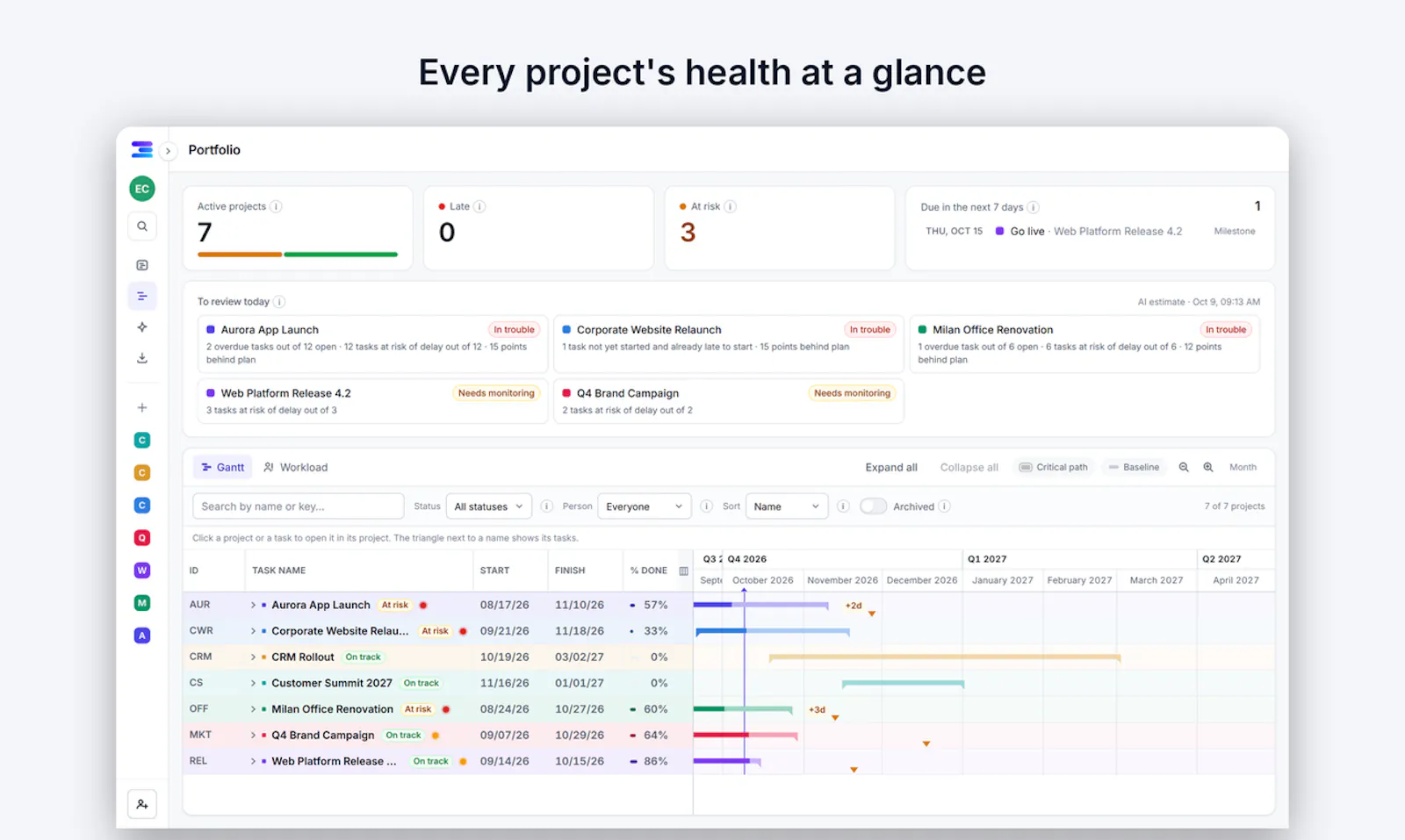Open the blue A project icon

click(x=142, y=635)
